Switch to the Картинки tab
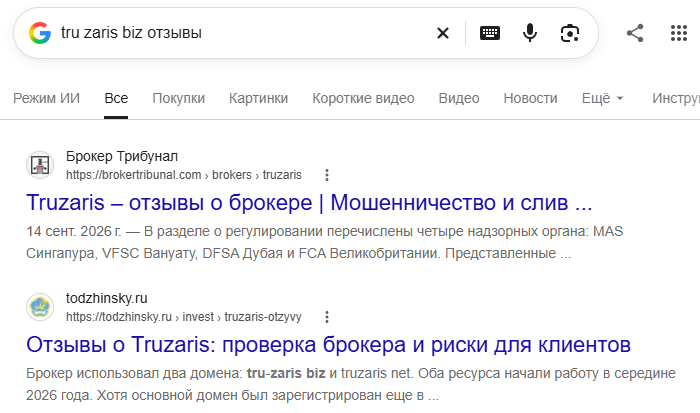The height and width of the screenshot is (413, 700). click(258, 98)
